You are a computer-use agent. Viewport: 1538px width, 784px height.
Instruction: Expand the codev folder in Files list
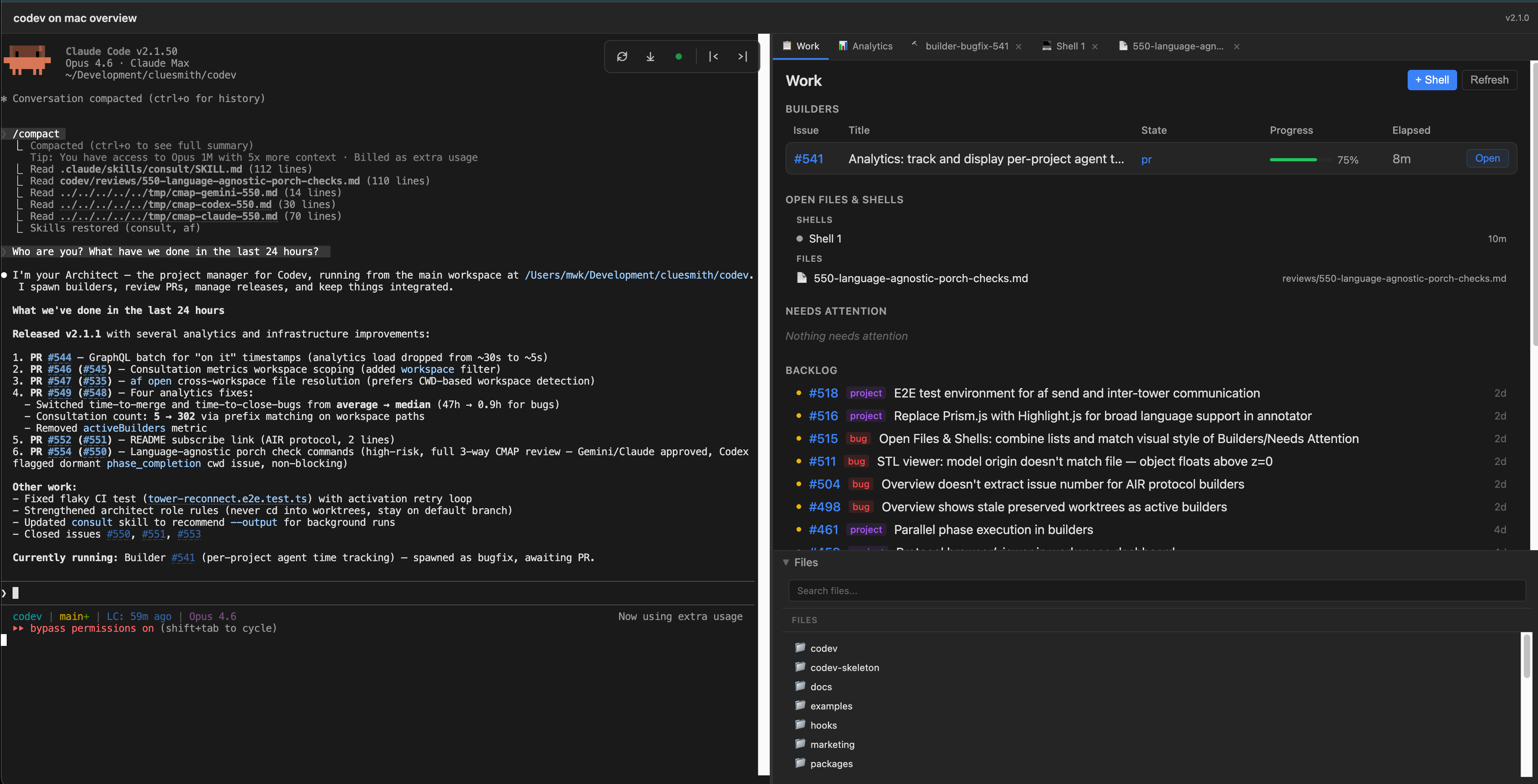click(824, 648)
